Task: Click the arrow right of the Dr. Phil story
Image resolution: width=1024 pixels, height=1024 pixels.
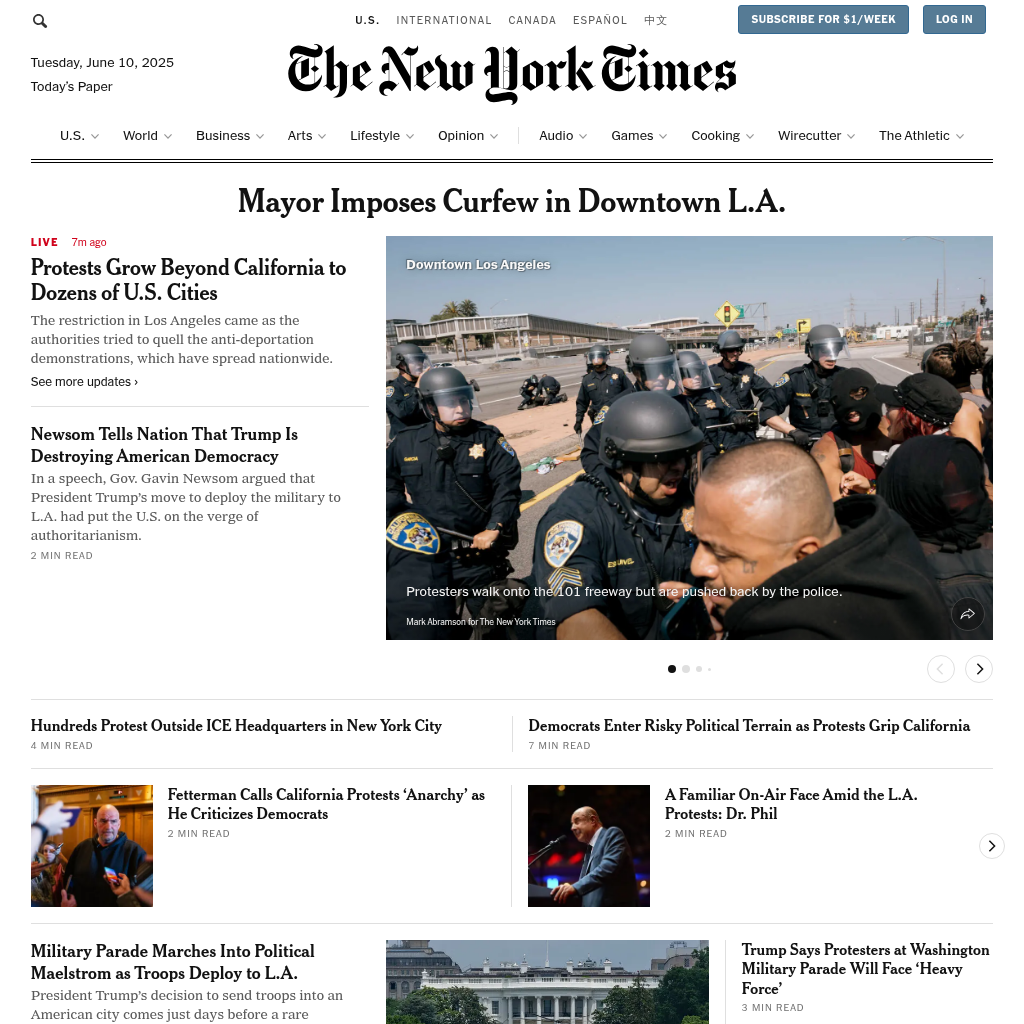Action: pos(991,846)
